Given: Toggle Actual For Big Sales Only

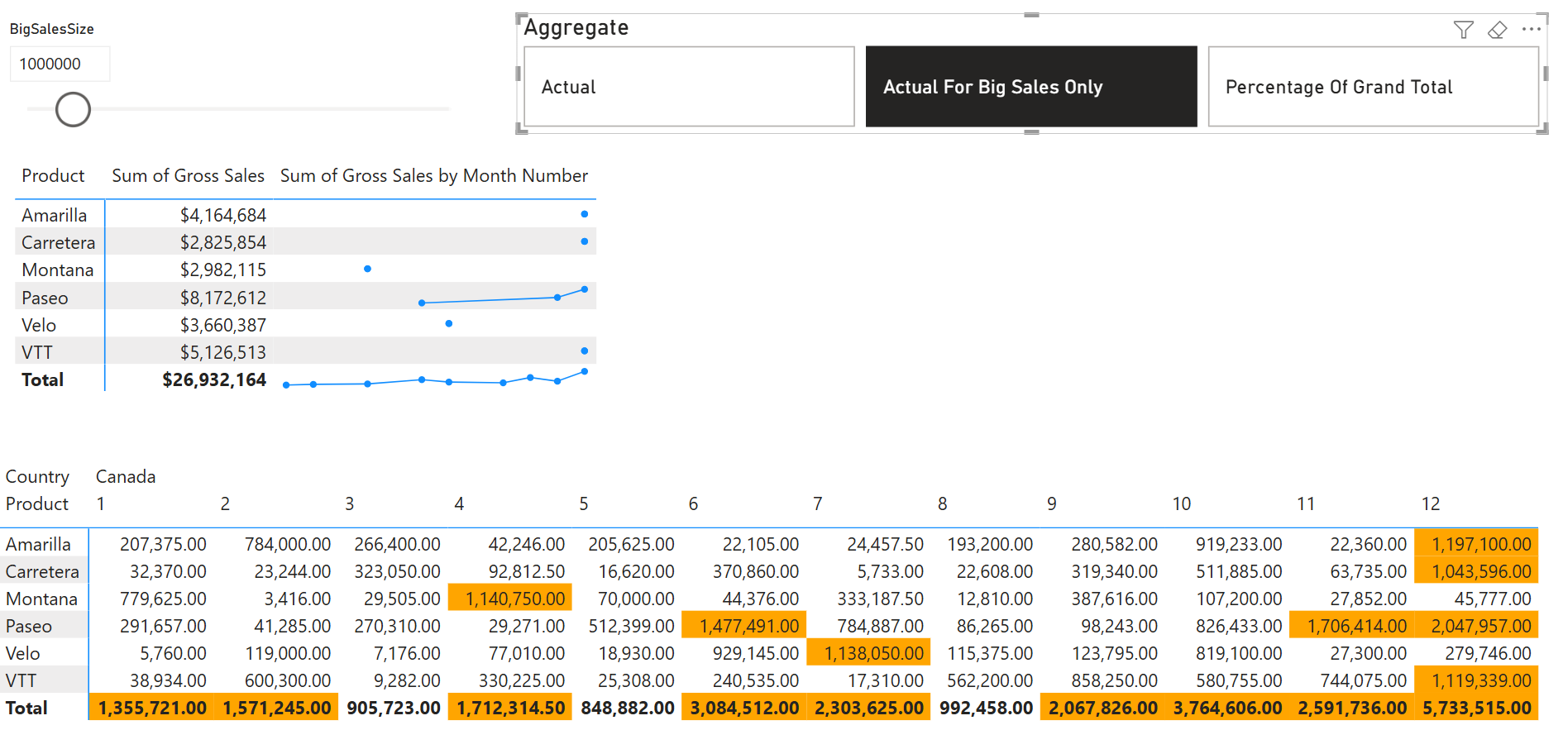Looking at the screenshot, I should tap(1031, 87).
